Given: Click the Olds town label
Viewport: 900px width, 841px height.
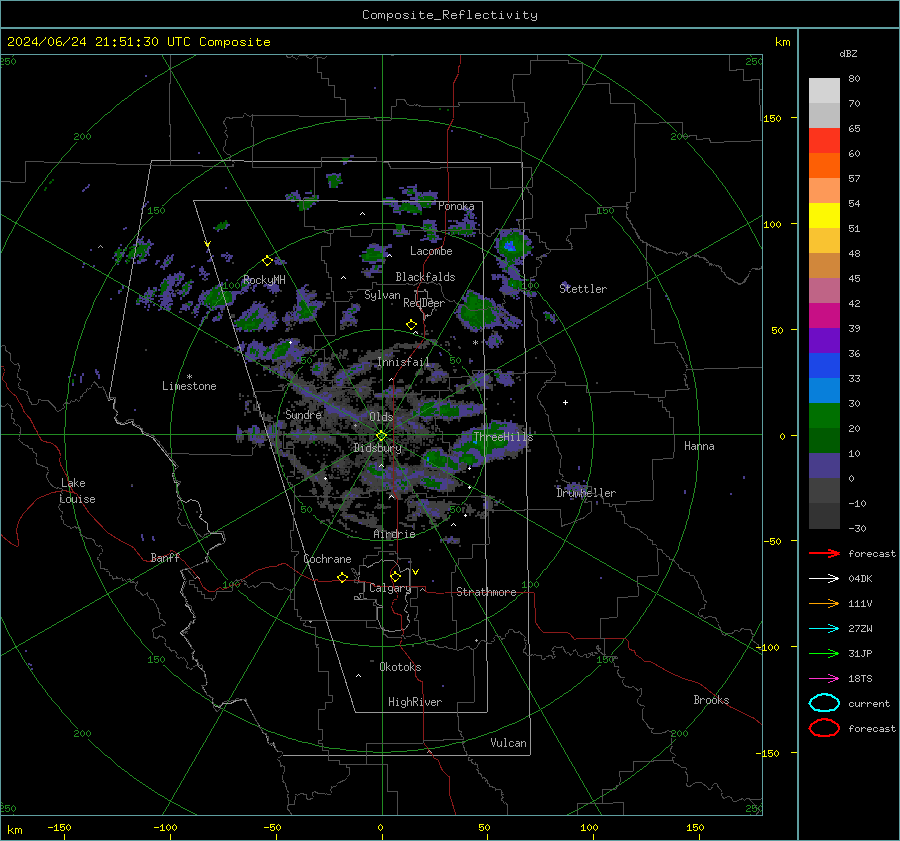Looking at the screenshot, I should (x=381, y=417).
